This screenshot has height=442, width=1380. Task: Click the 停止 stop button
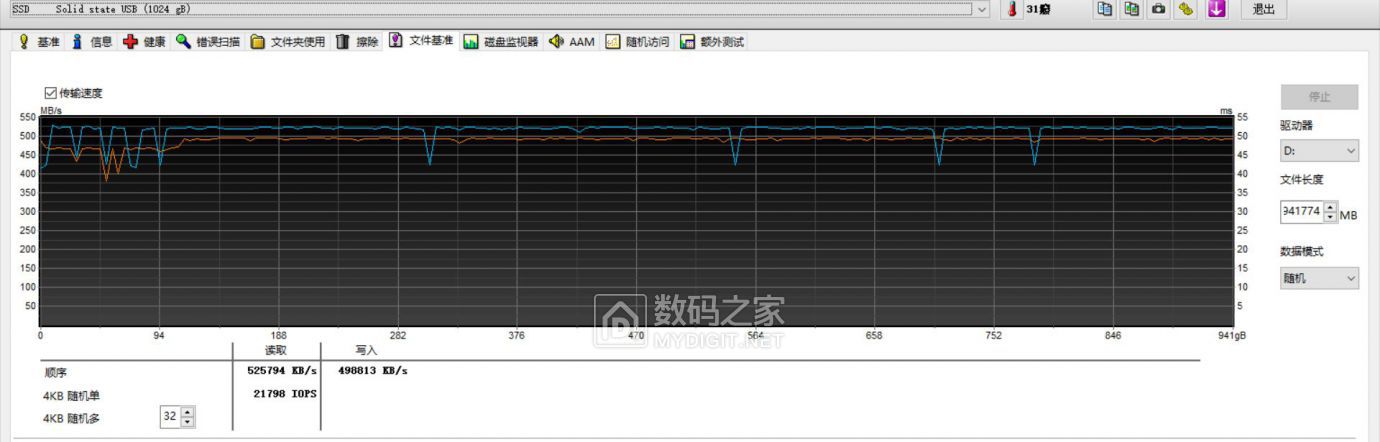point(1319,97)
